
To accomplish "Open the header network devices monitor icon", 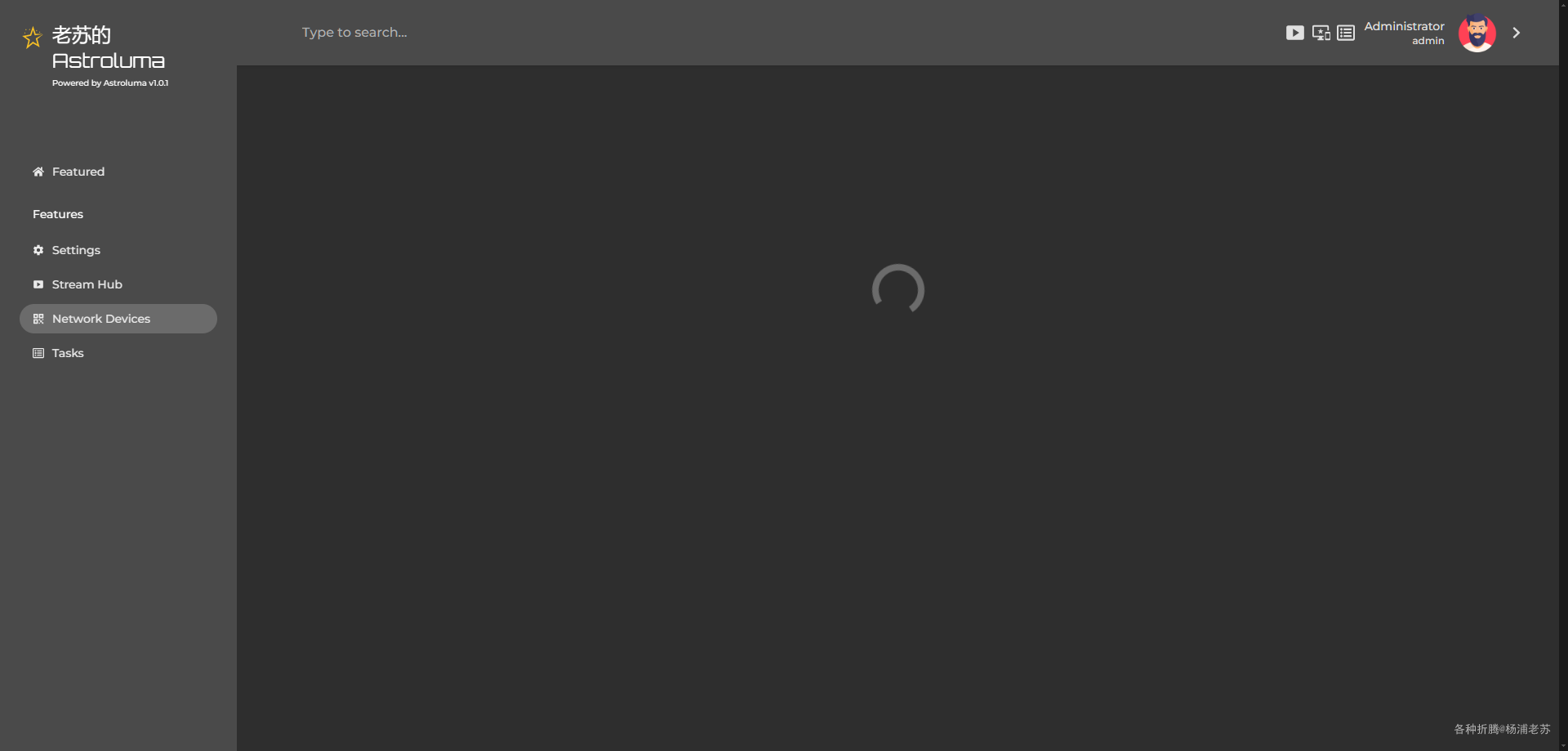I will 1321,33.
